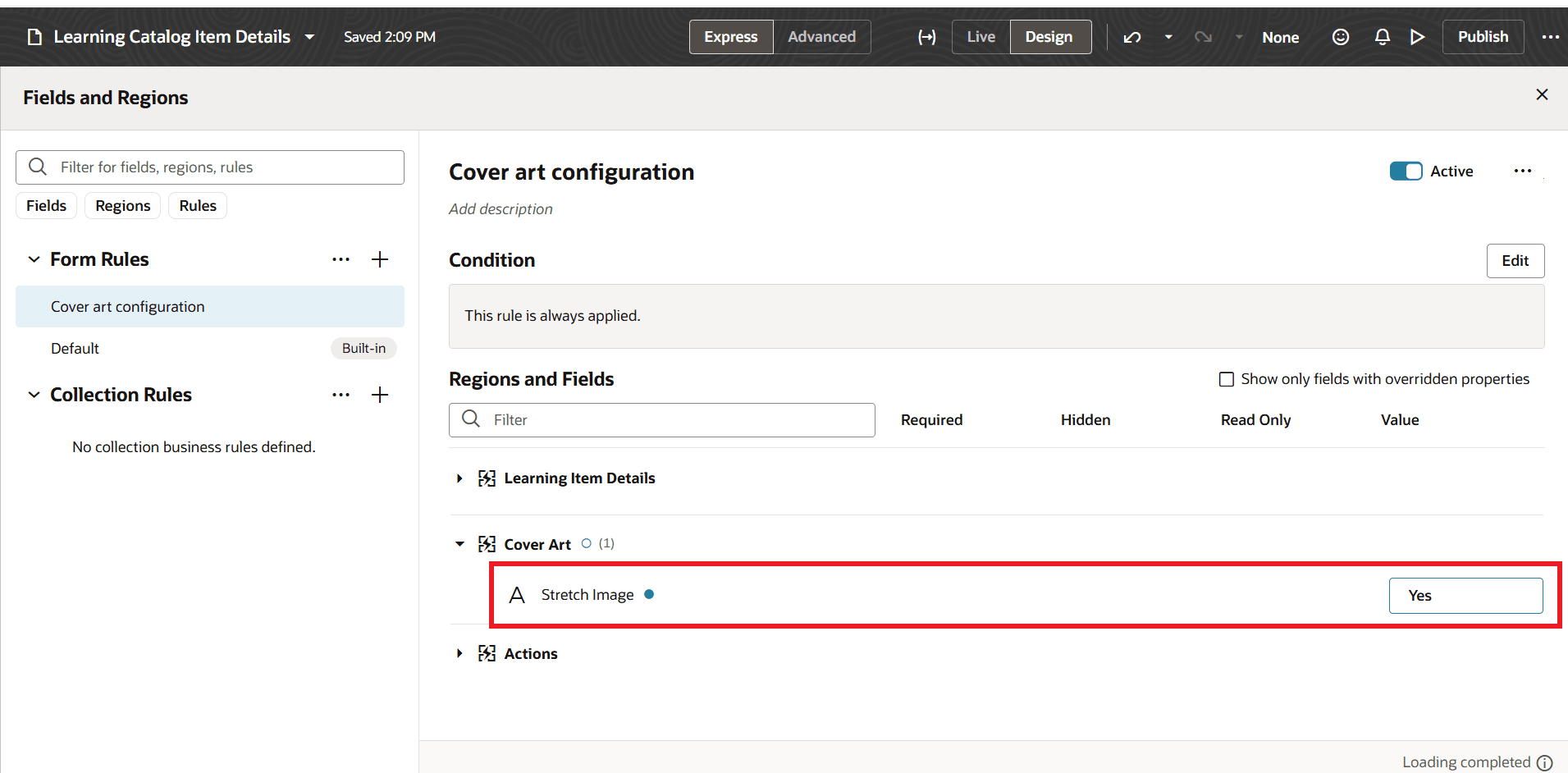The width and height of the screenshot is (1568, 773).
Task: Click the Publish button
Action: [1483, 37]
